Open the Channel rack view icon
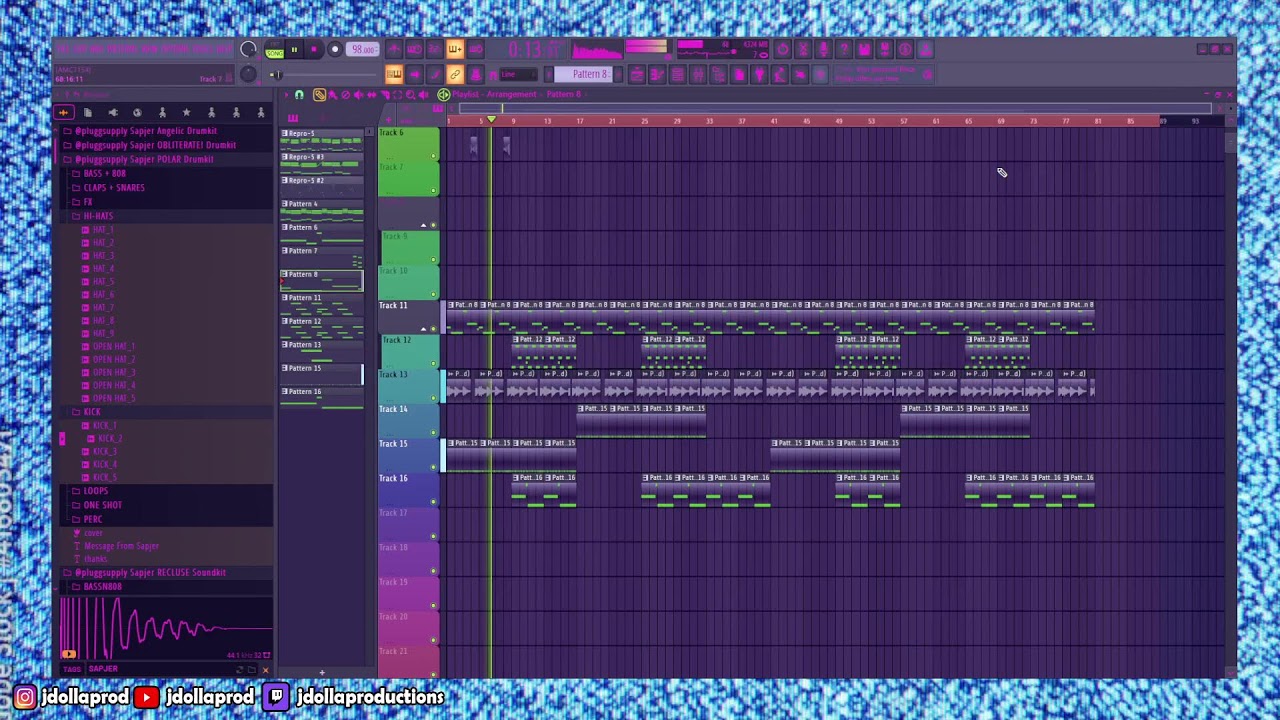This screenshot has height=720, width=1280. pyautogui.click(x=677, y=75)
